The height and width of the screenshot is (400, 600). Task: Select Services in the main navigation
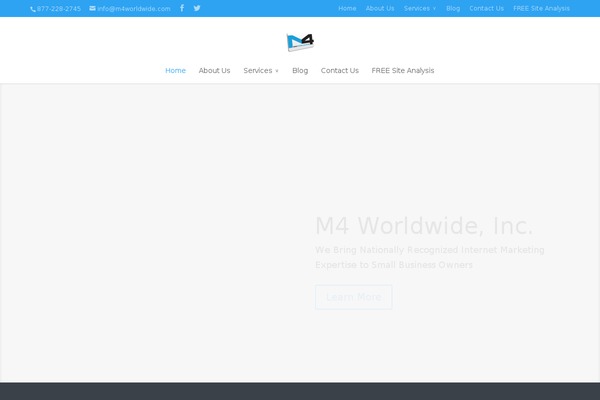[258, 70]
